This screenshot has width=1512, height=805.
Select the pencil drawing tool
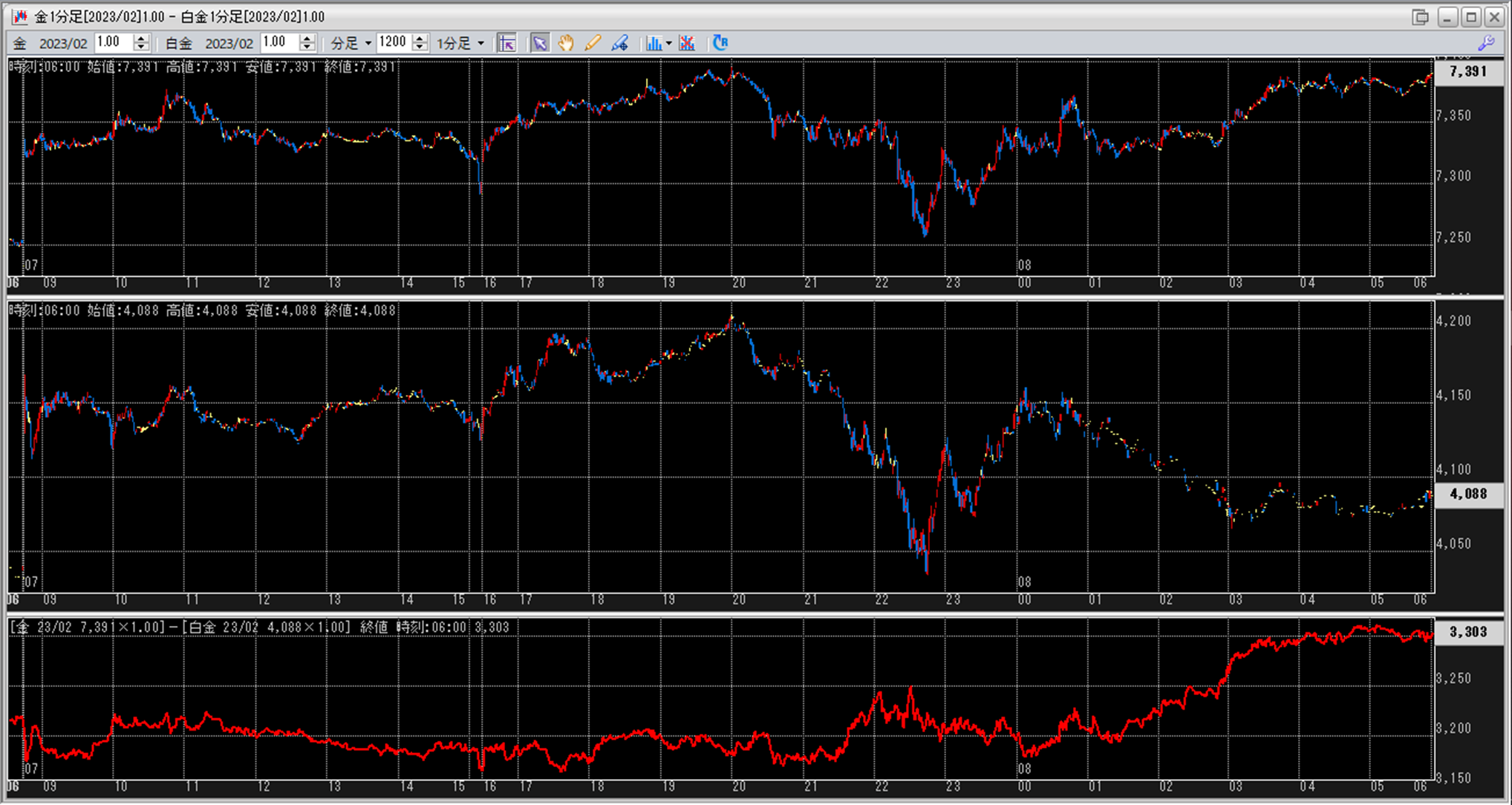(593, 43)
